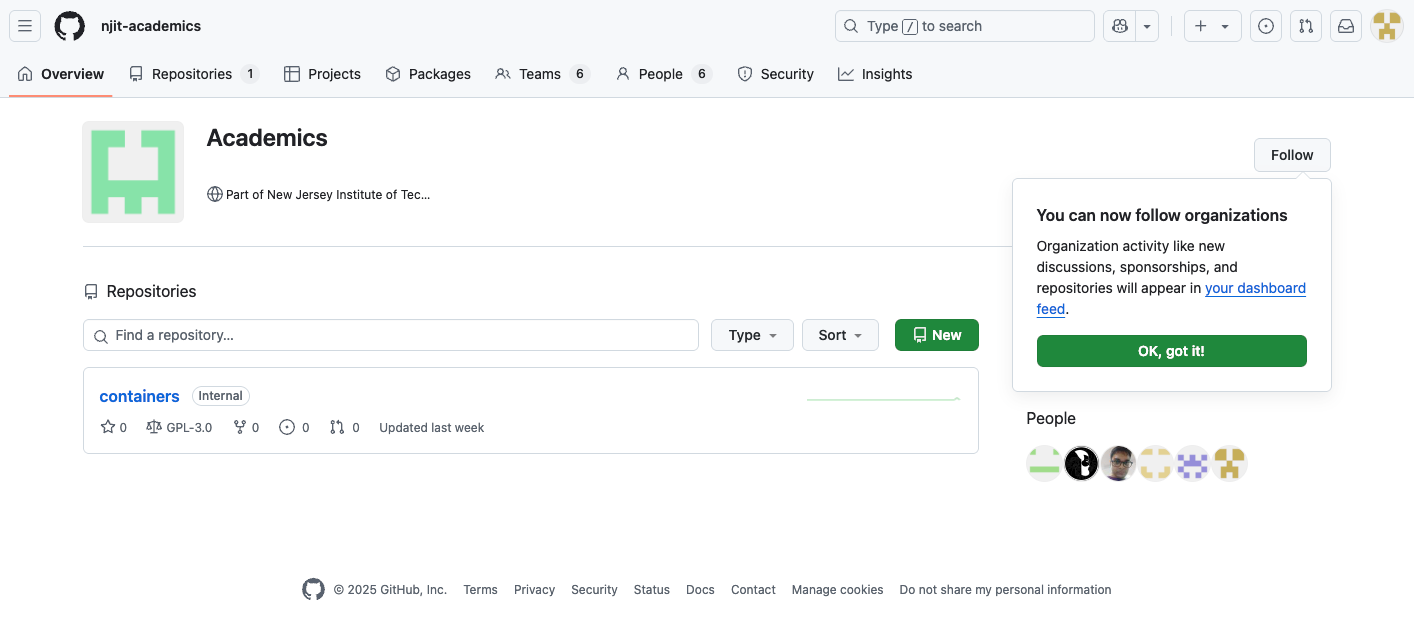Open the Privacy footer link
The image size is (1414, 635).
tap(534, 590)
